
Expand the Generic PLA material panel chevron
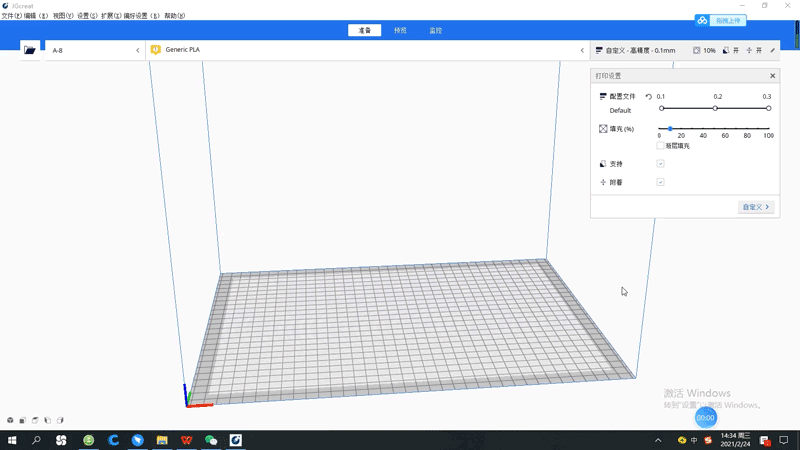[582, 50]
